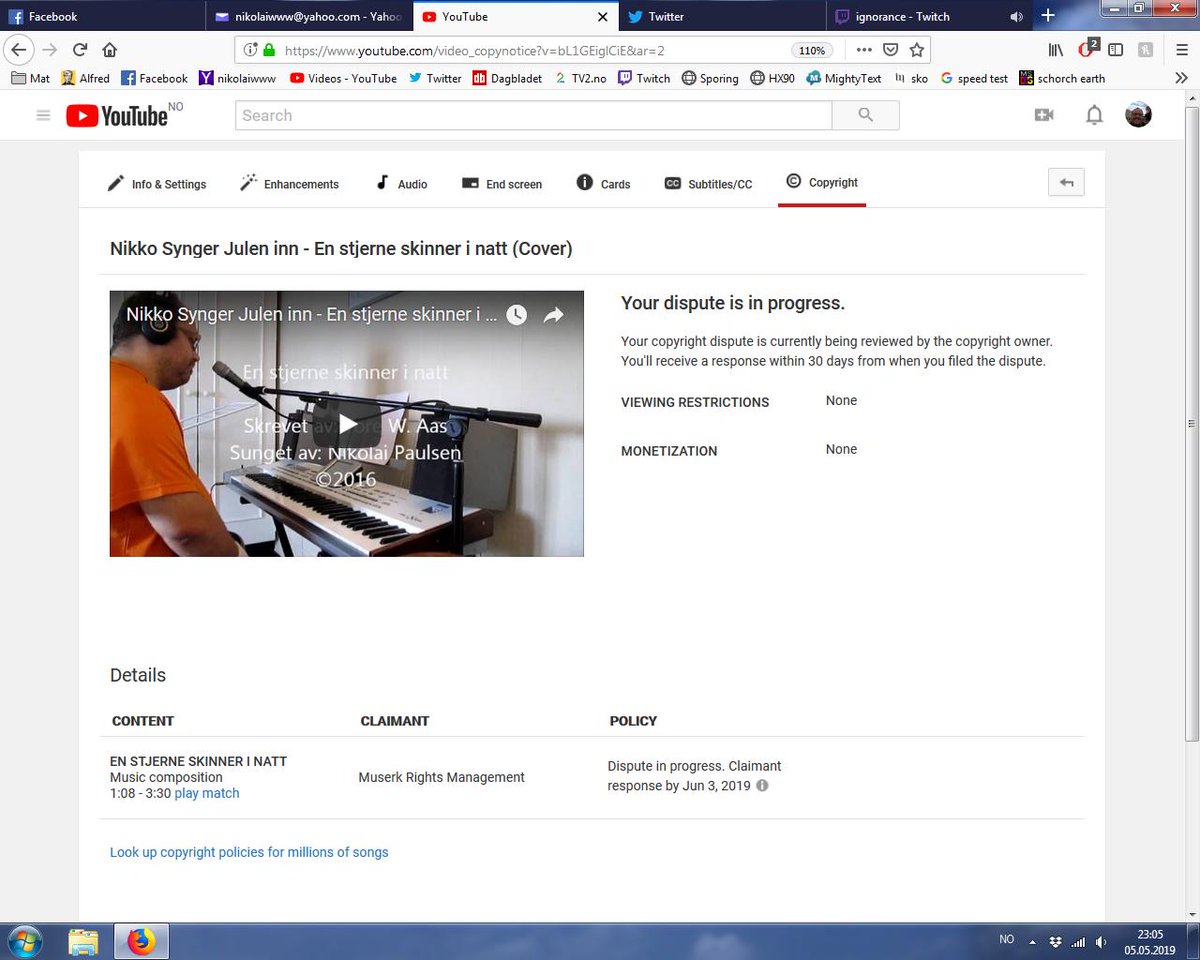This screenshot has width=1200, height=960.
Task: Open the Info & Settings tab
Action: click(157, 184)
